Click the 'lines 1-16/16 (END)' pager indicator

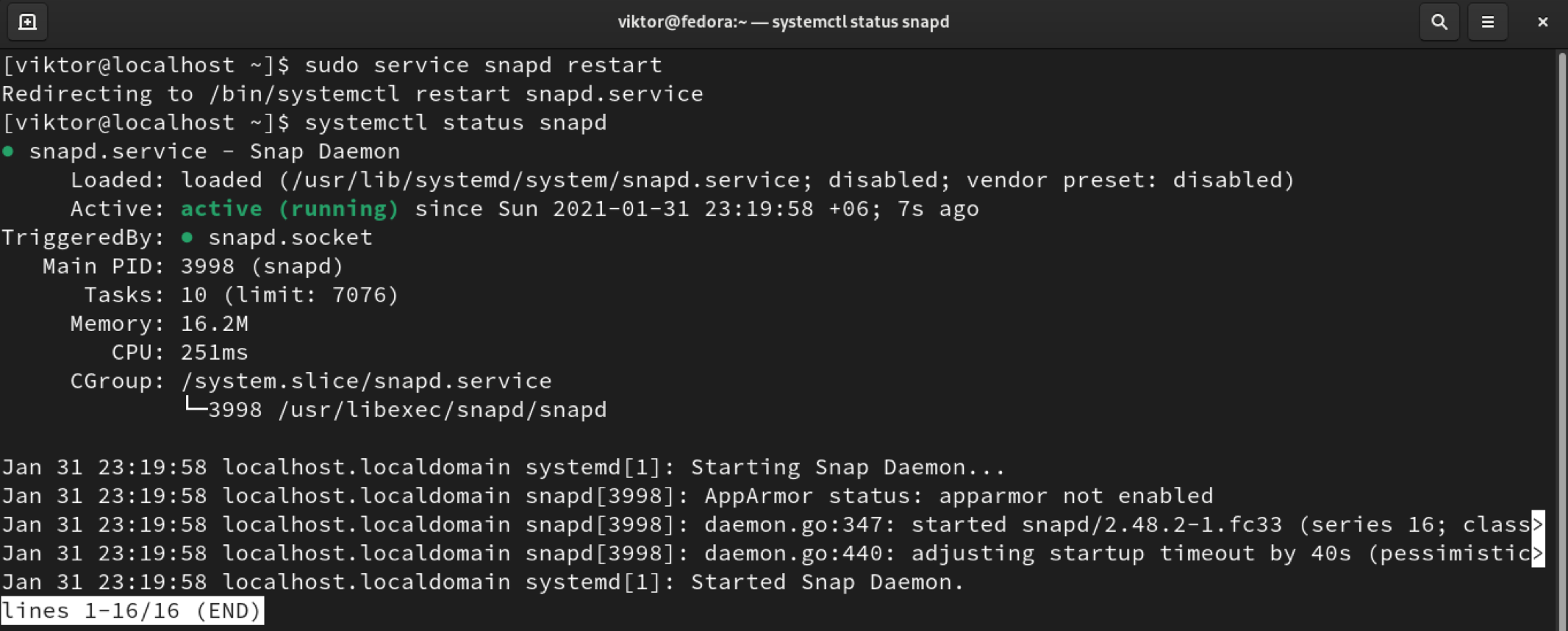point(132,610)
